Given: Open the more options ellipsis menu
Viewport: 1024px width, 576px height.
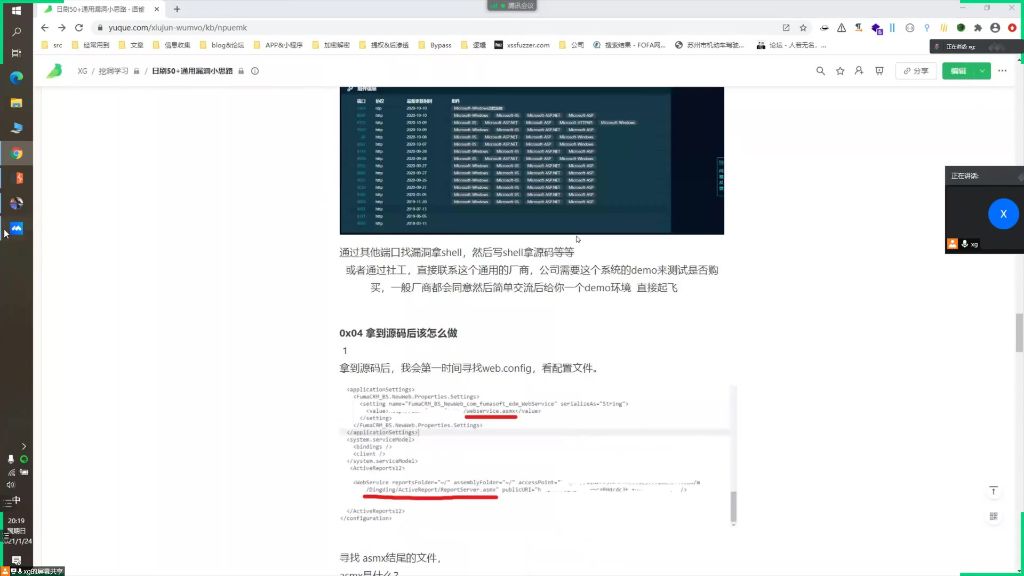Looking at the screenshot, I should 1002,71.
